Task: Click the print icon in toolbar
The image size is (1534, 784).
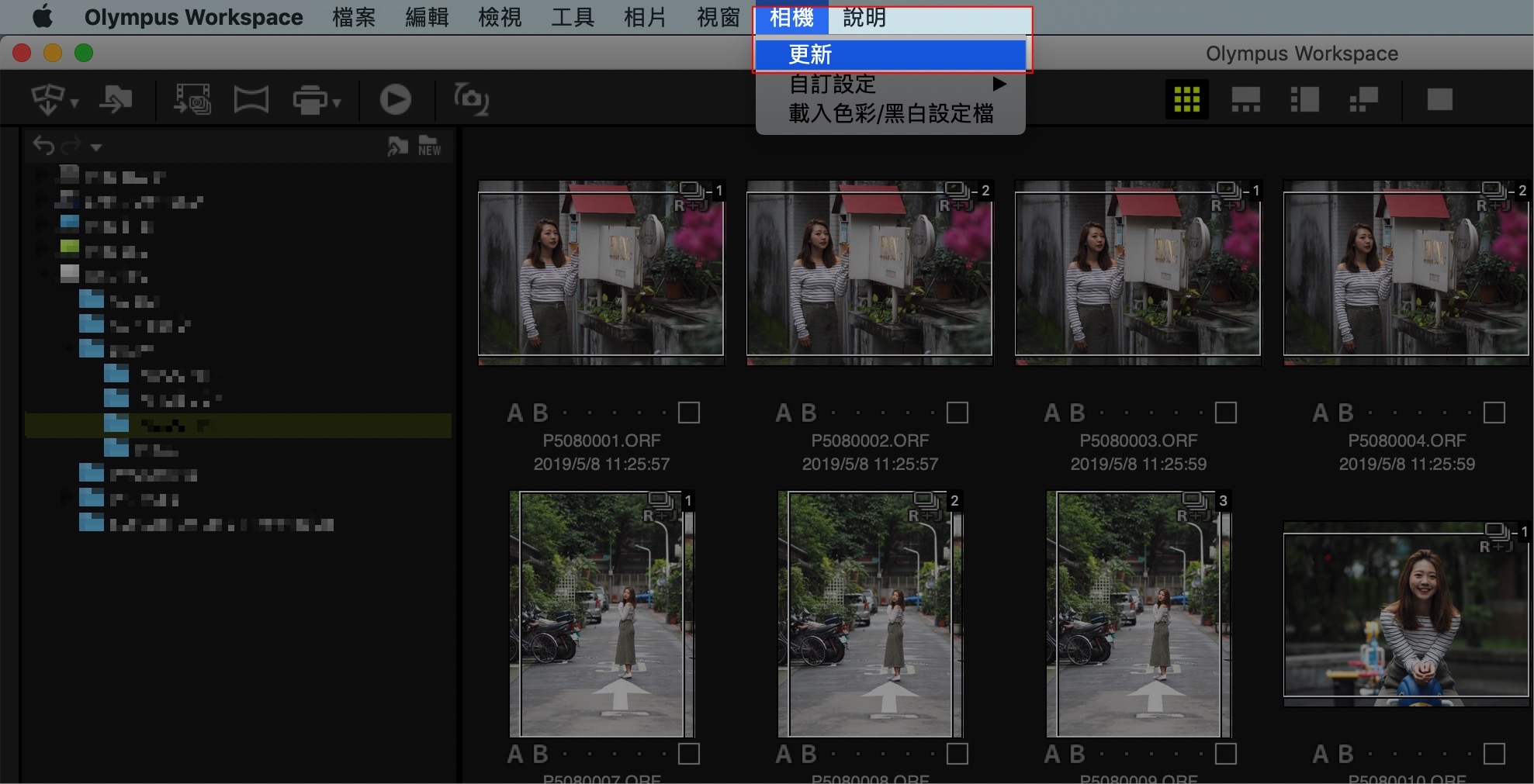Action: 310,100
